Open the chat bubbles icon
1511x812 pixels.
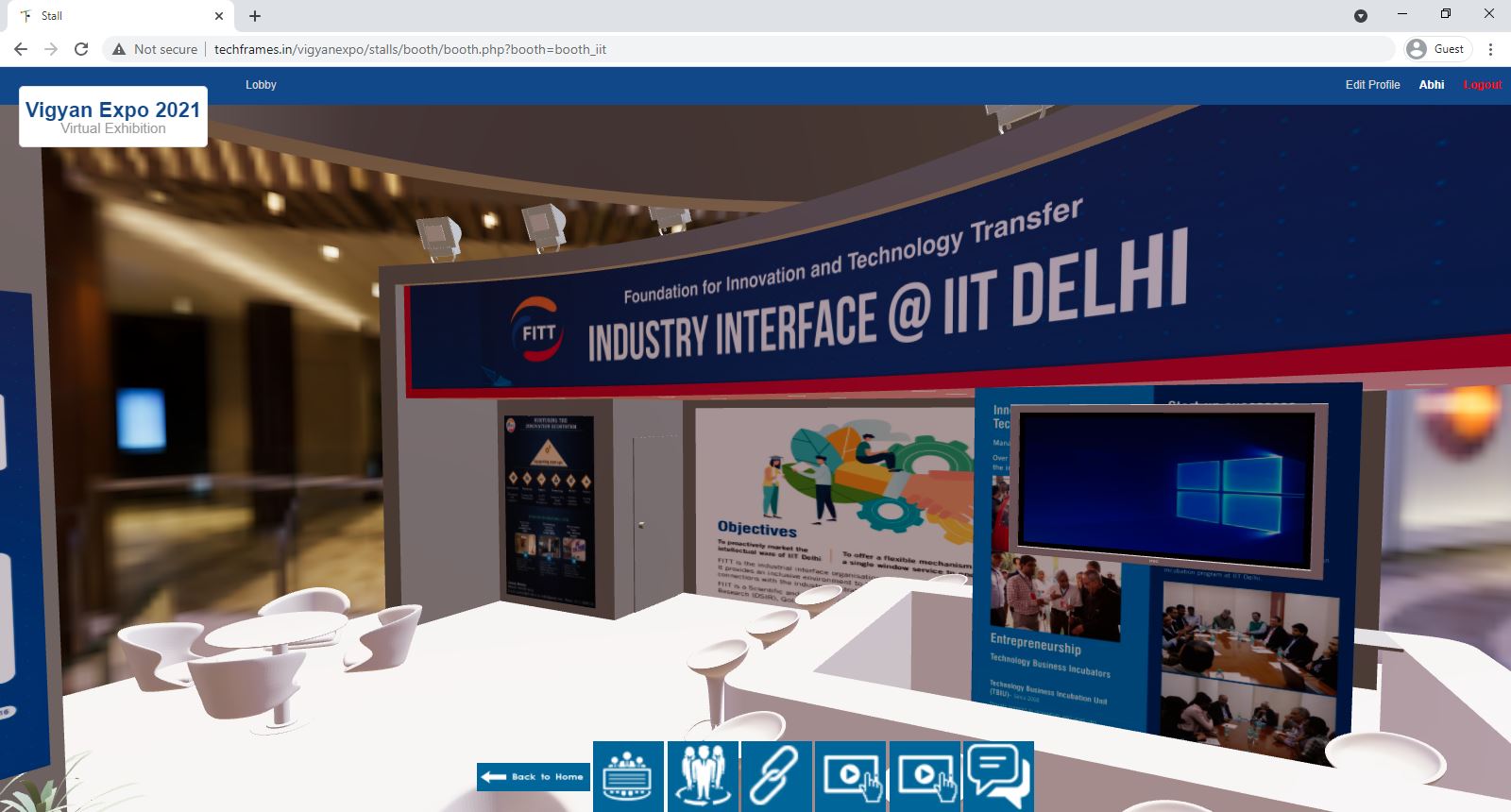point(998,776)
